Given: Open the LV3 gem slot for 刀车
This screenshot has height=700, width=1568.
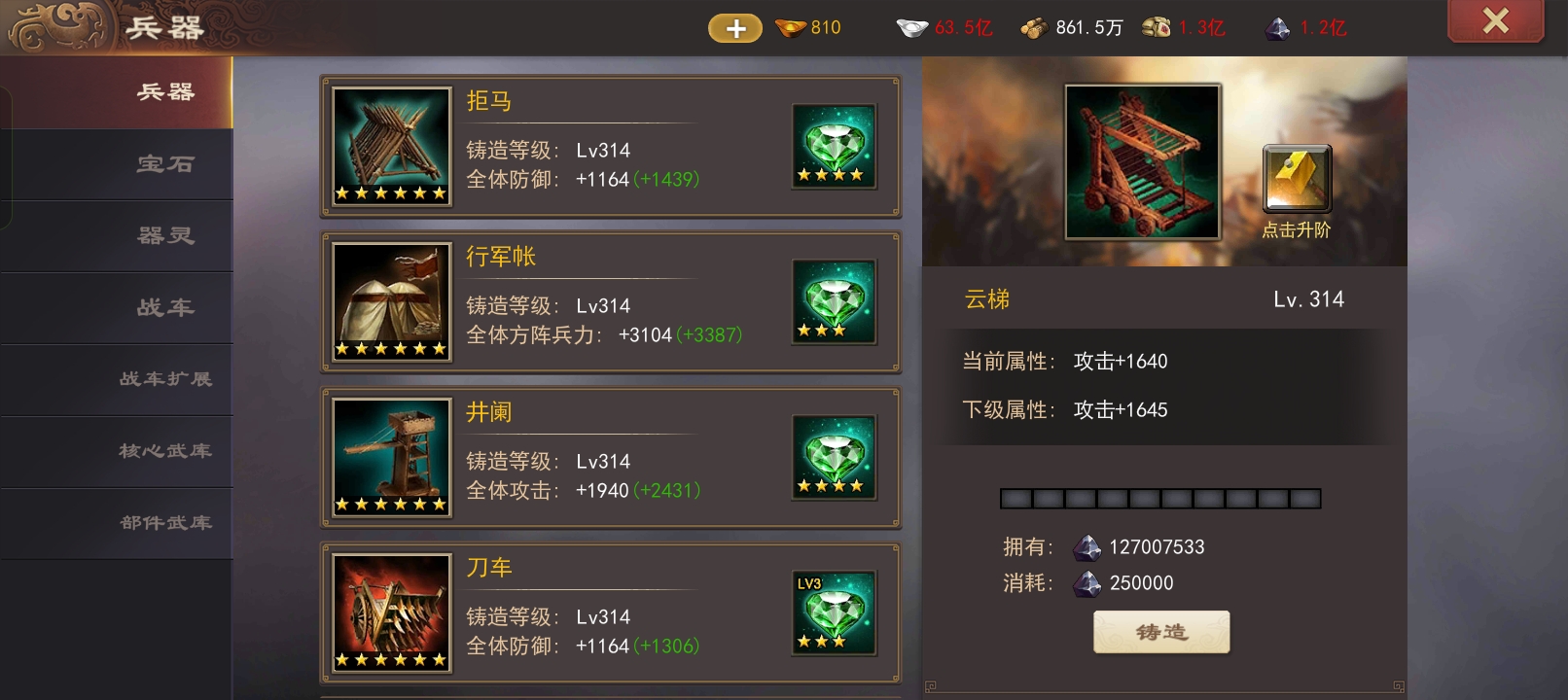Looking at the screenshot, I should point(834,613).
